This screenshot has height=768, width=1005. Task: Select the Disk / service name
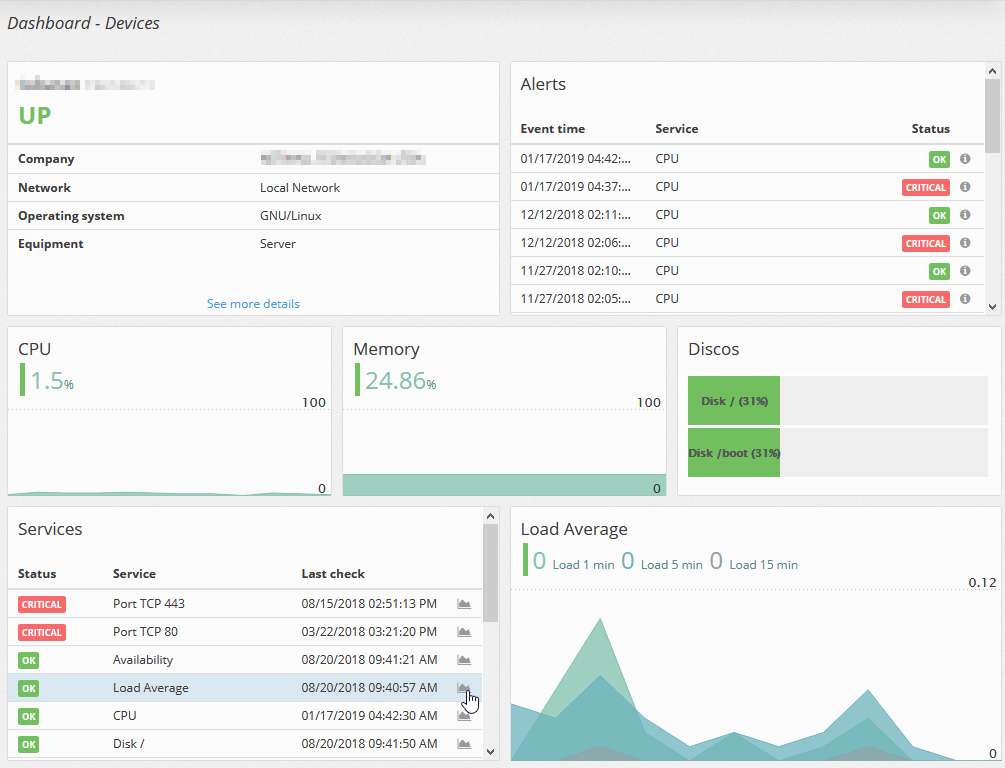(128, 744)
